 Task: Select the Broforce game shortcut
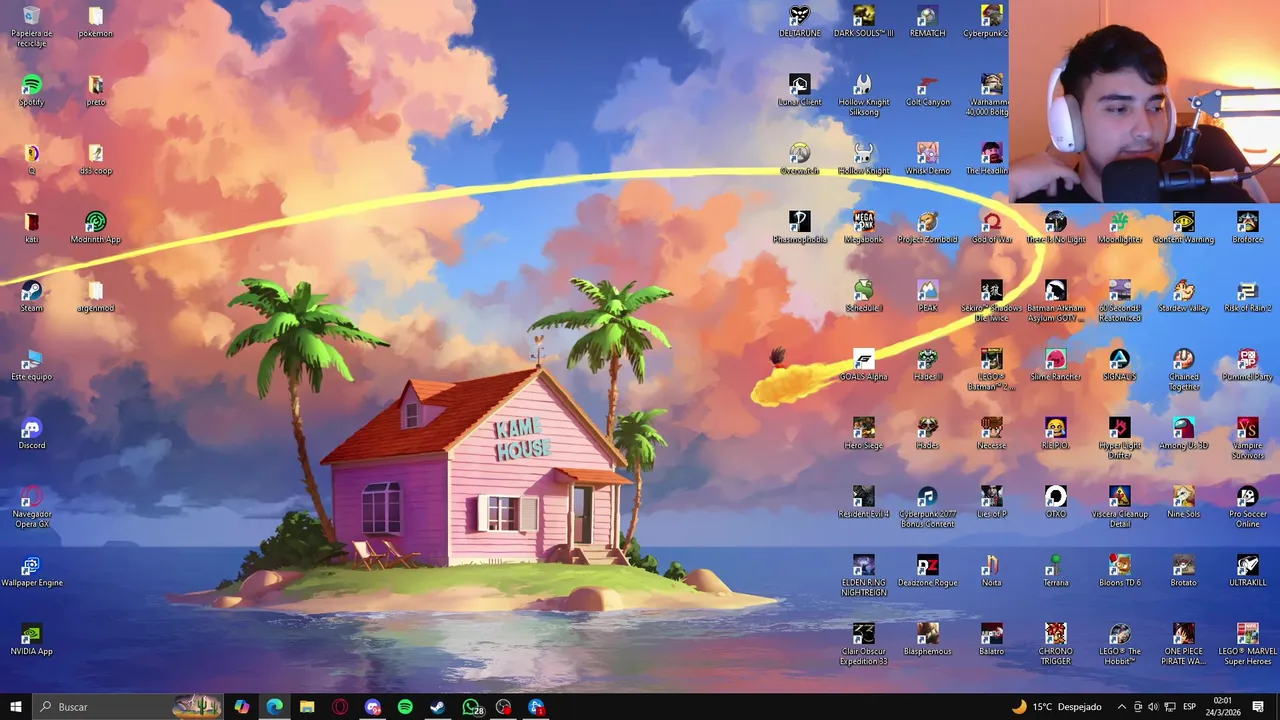[1247, 228]
